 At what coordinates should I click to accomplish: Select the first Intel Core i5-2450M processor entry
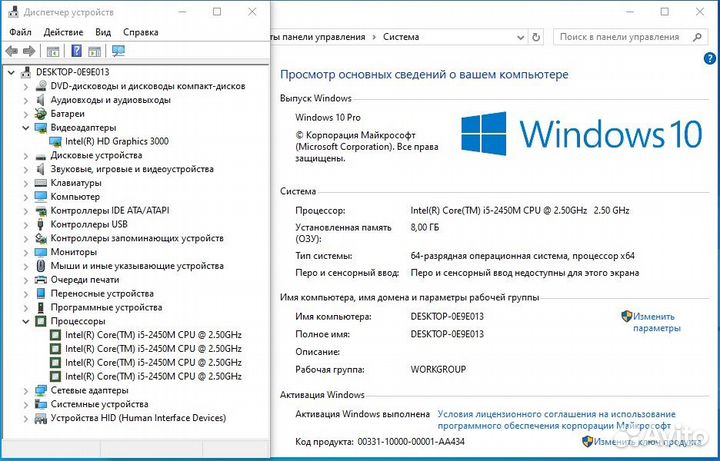click(153, 335)
